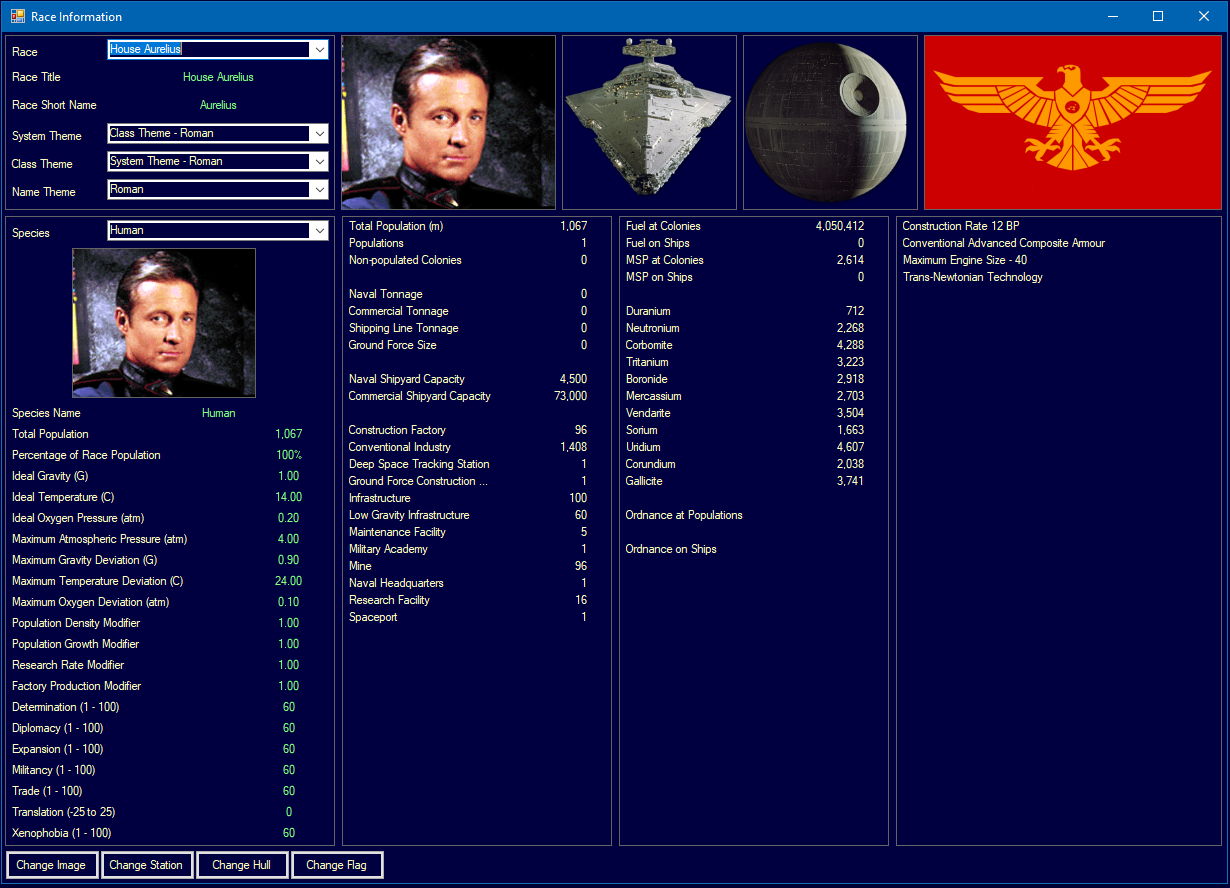Image resolution: width=1230 pixels, height=888 pixels.
Task: Click the Race Information window icon
Action: pyautogui.click(x=18, y=16)
